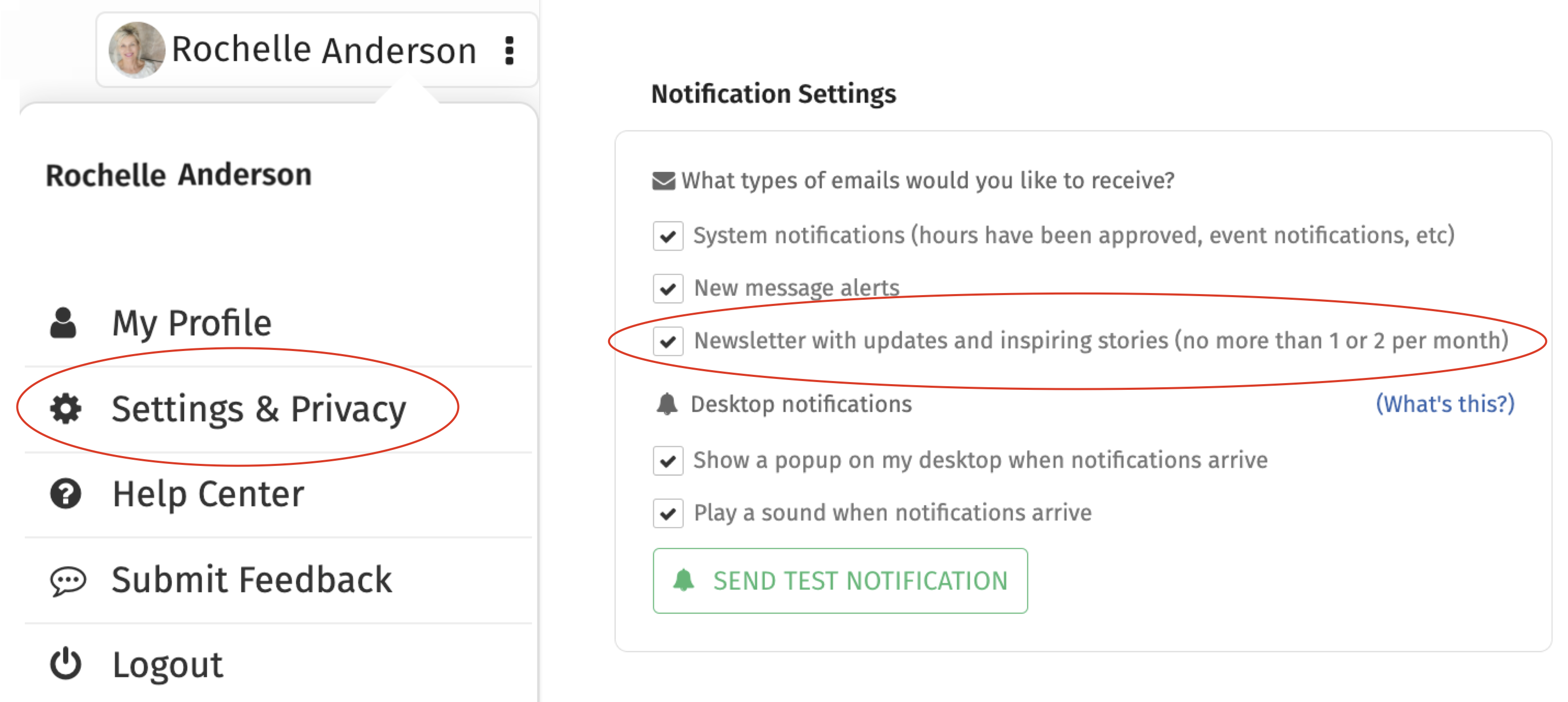Select Settings & Privacy from the menu
The width and height of the screenshot is (1568, 702).
click(x=278, y=408)
